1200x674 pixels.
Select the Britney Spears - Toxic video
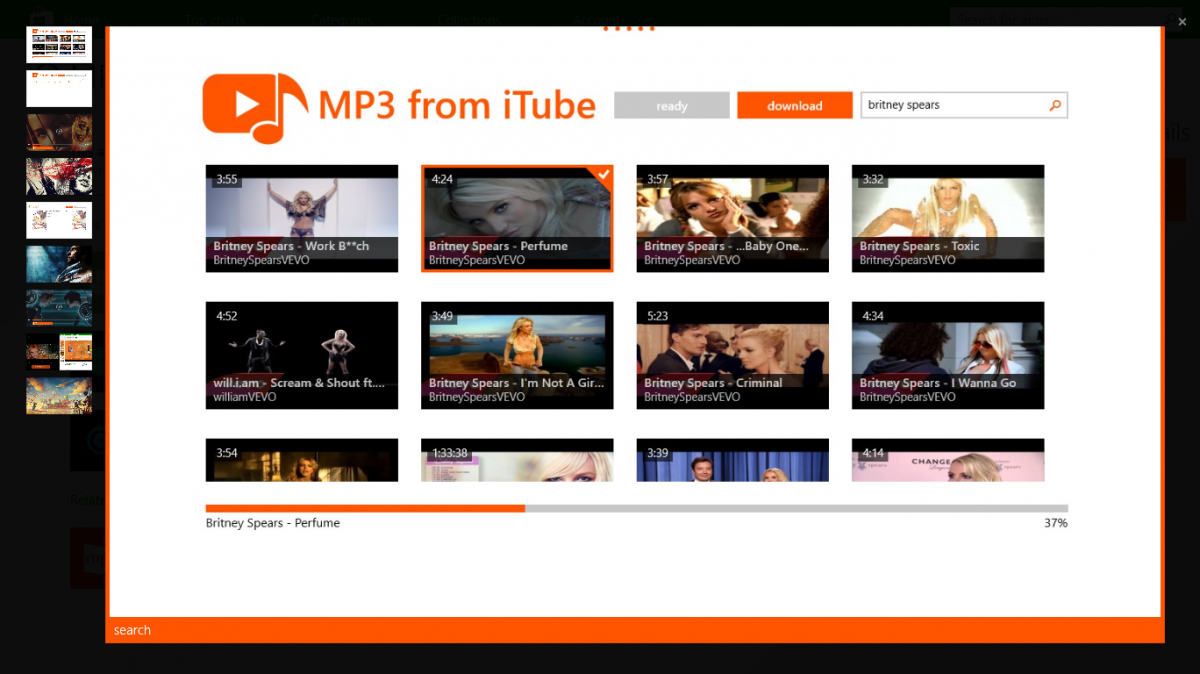pyautogui.click(x=948, y=218)
